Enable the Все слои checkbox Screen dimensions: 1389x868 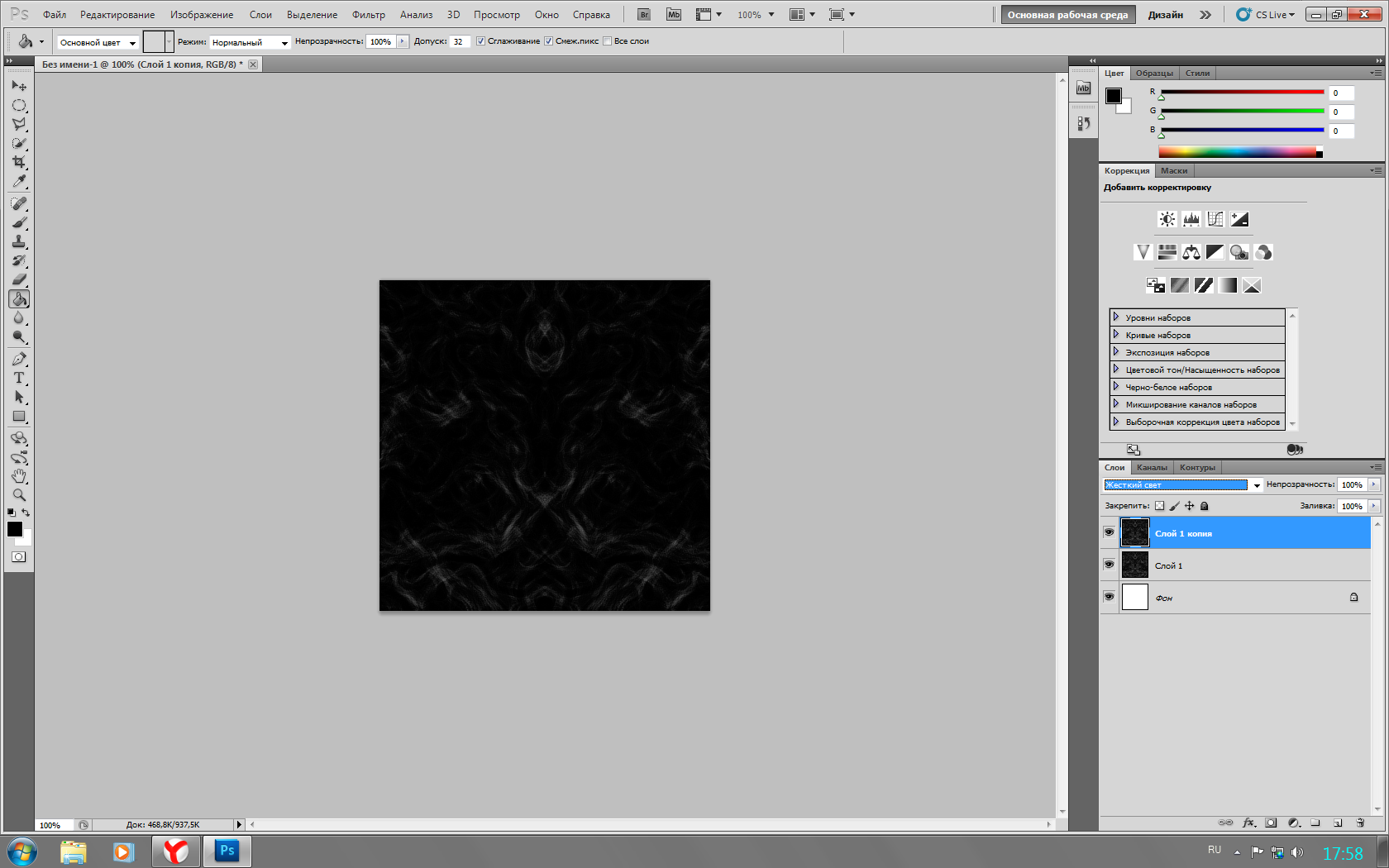607,41
